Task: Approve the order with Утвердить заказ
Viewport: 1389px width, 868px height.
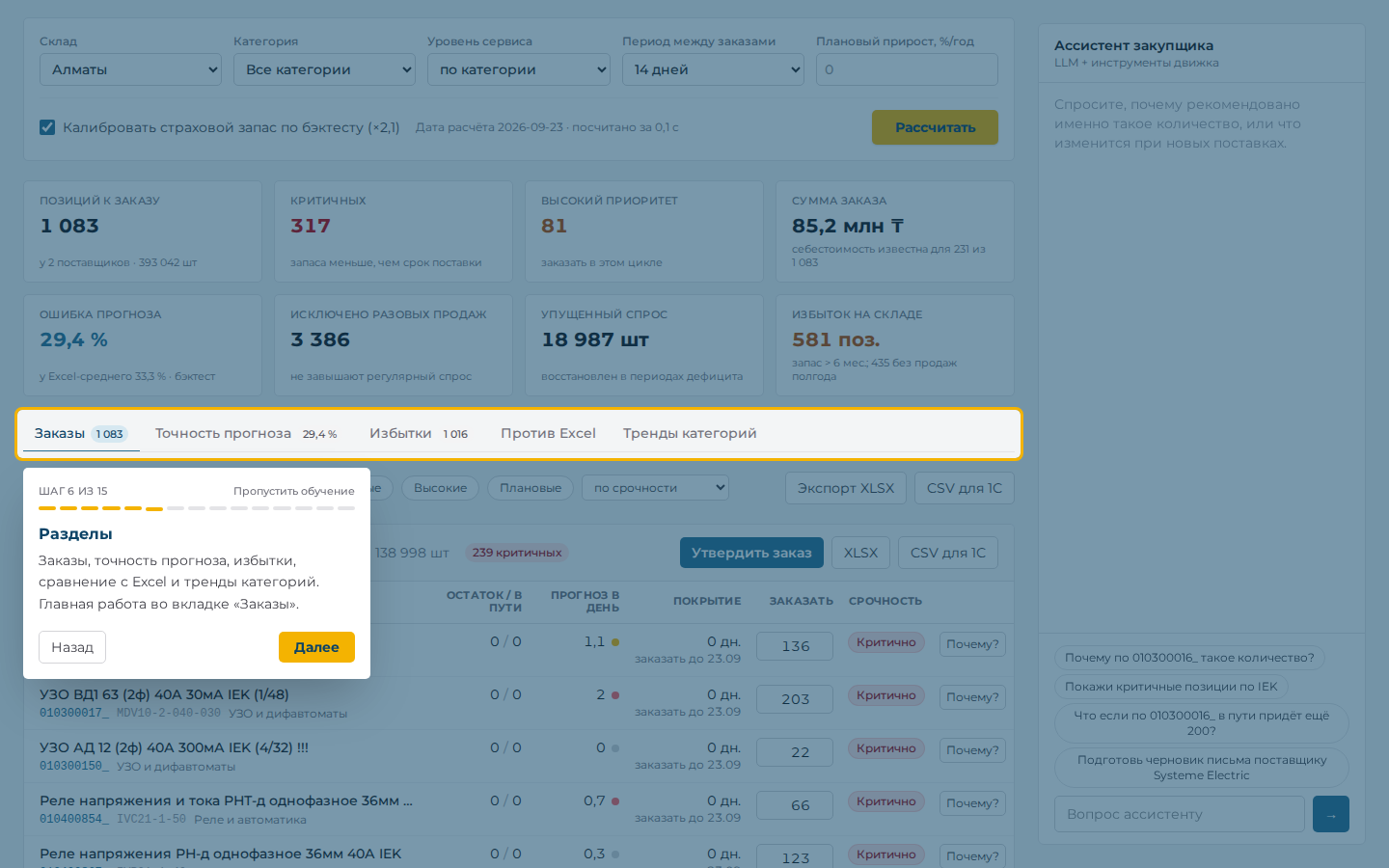Action: [x=751, y=553]
